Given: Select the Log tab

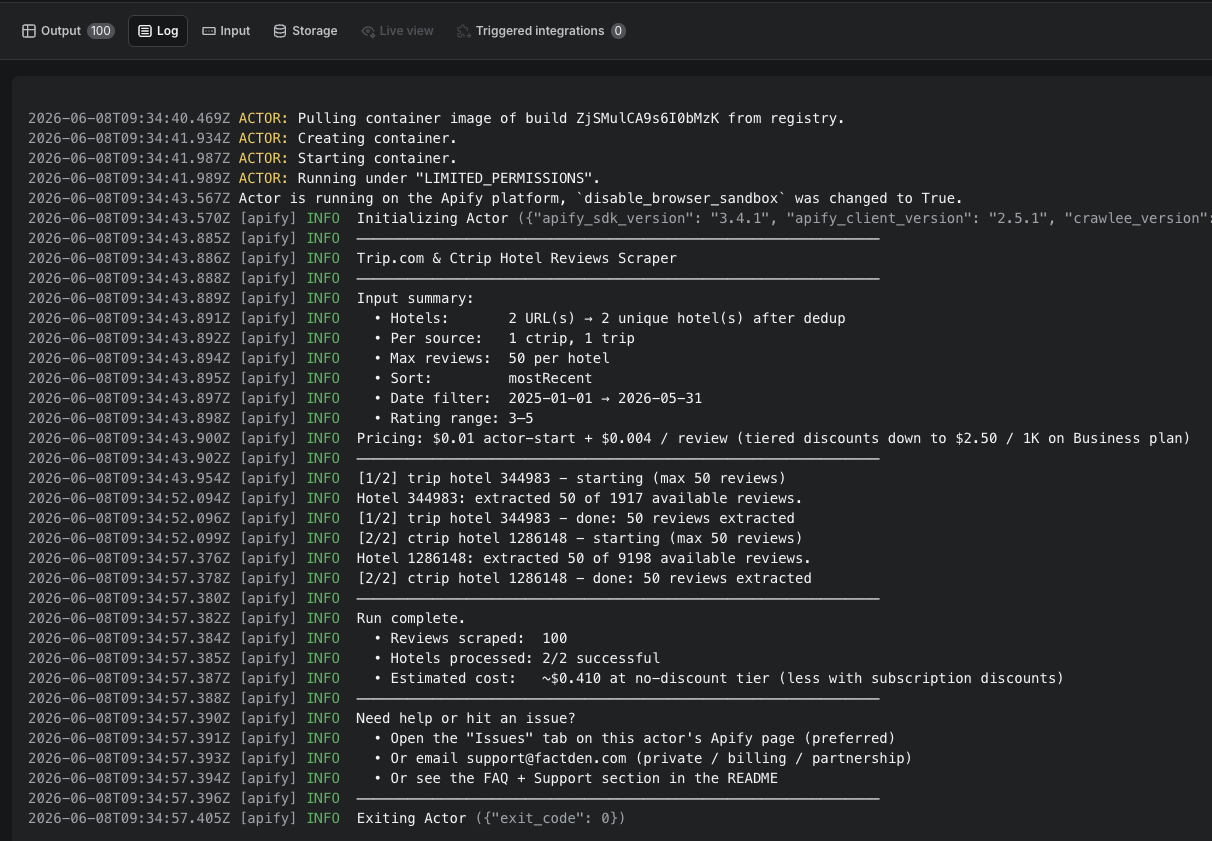Looking at the screenshot, I should 158,31.
